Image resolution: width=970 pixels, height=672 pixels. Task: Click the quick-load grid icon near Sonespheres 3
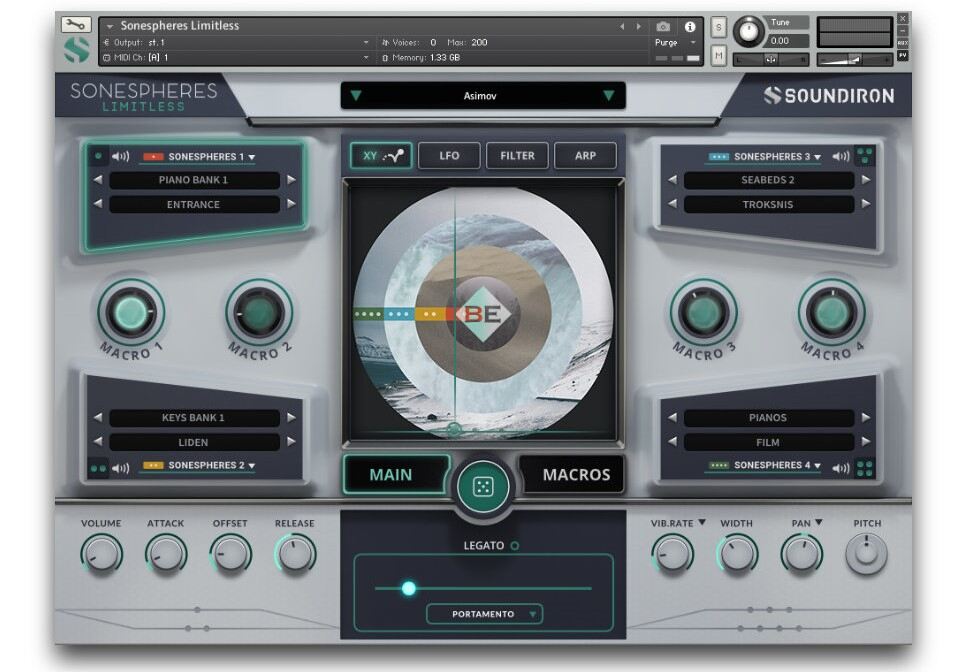[x=864, y=155]
